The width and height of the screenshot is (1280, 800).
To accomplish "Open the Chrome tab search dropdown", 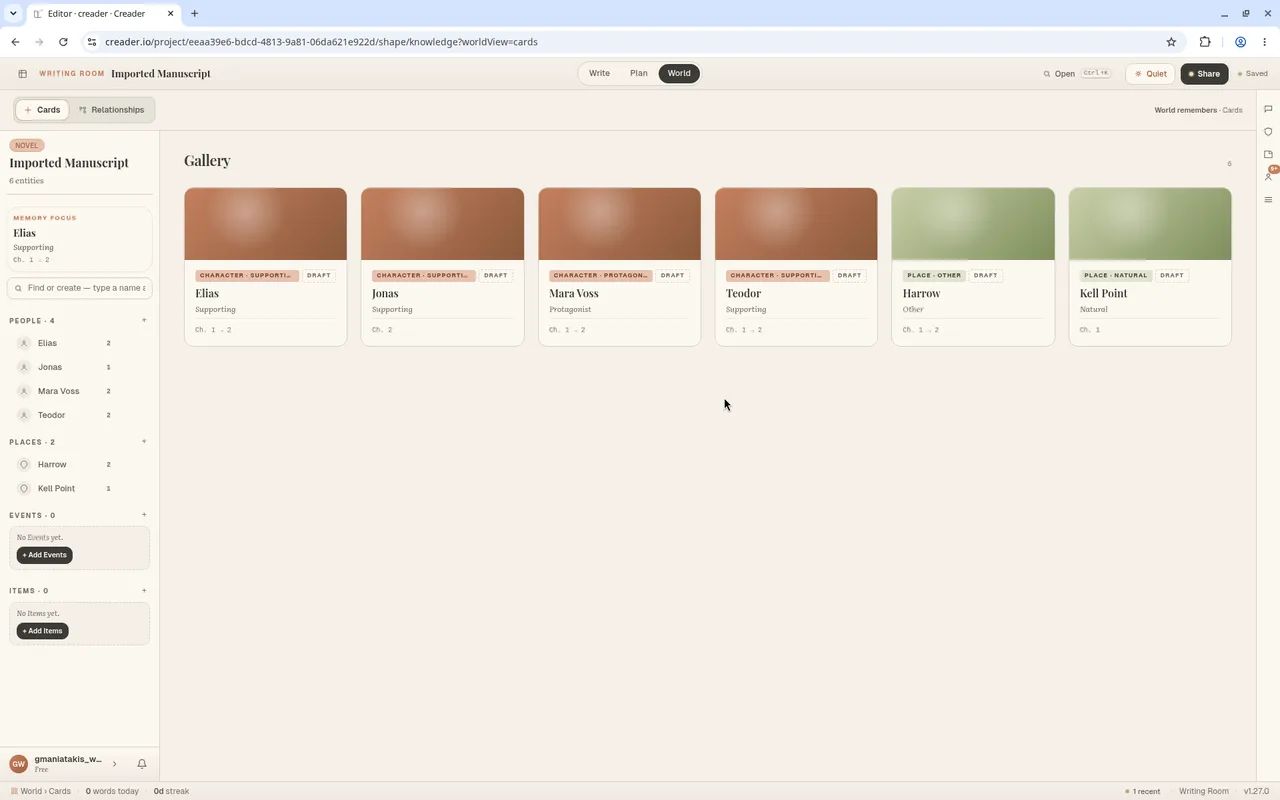I will 13,14.
